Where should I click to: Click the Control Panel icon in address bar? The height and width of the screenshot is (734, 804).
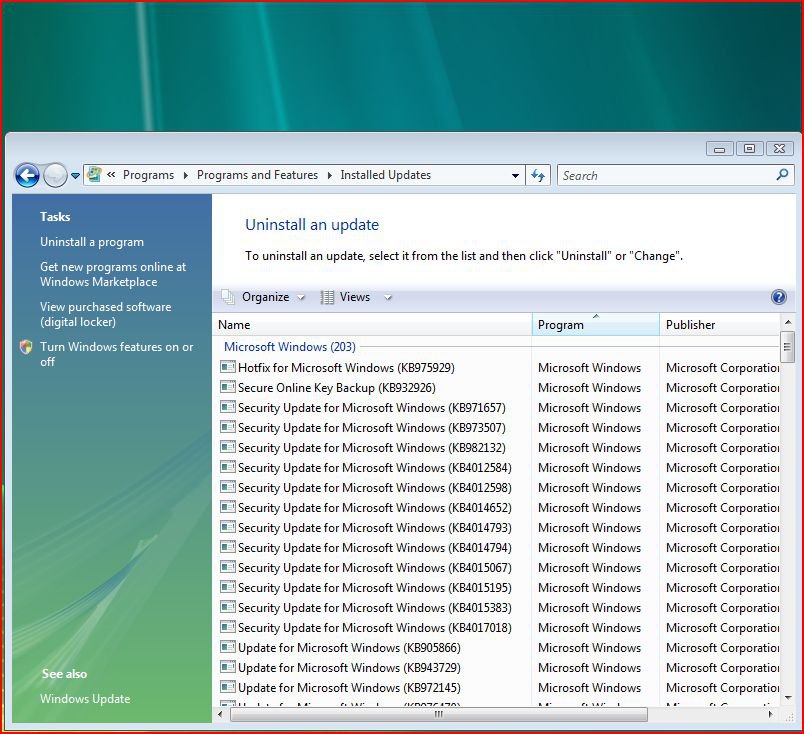pyautogui.click(x=94, y=174)
